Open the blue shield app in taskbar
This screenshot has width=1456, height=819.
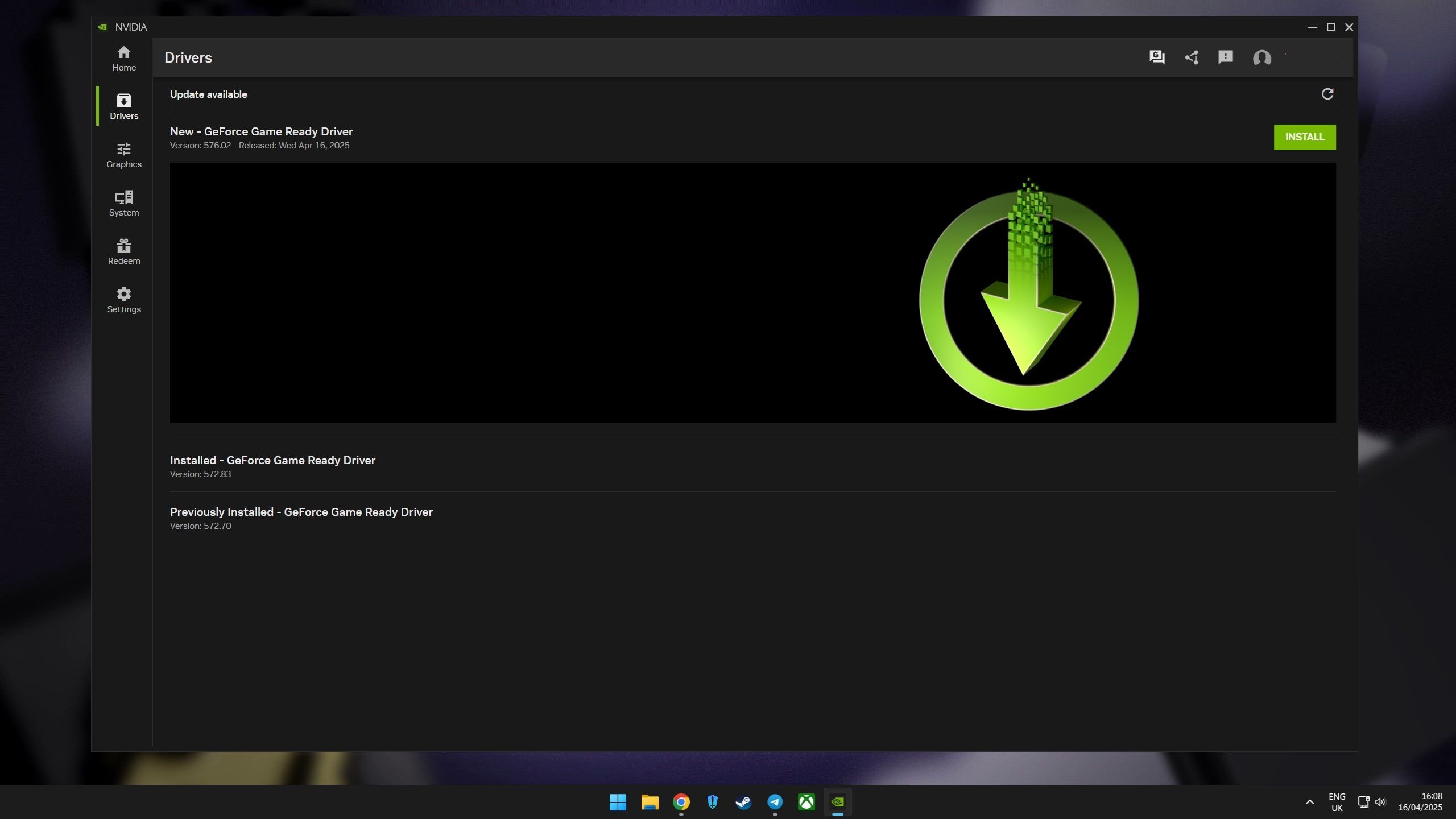pyautogui.click(x=712, y=802)
